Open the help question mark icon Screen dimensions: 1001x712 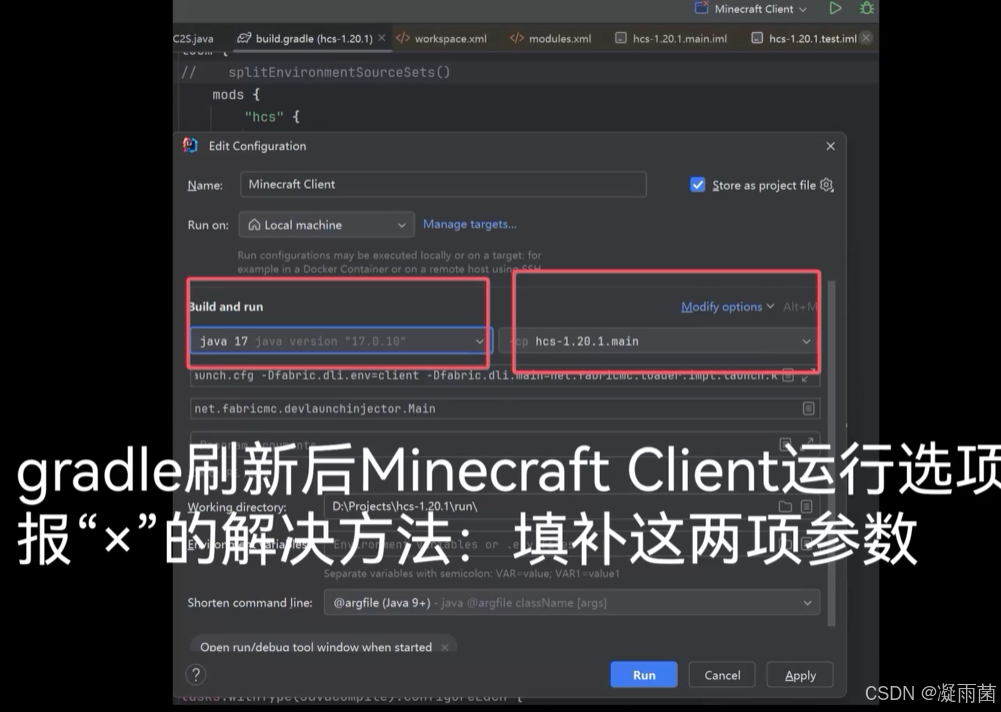tap(196, 674)
